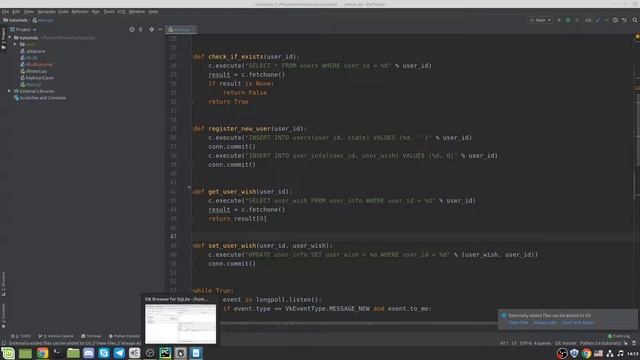Open run configuration dropdown
640x360 pixels.
(x=540, y=20)
